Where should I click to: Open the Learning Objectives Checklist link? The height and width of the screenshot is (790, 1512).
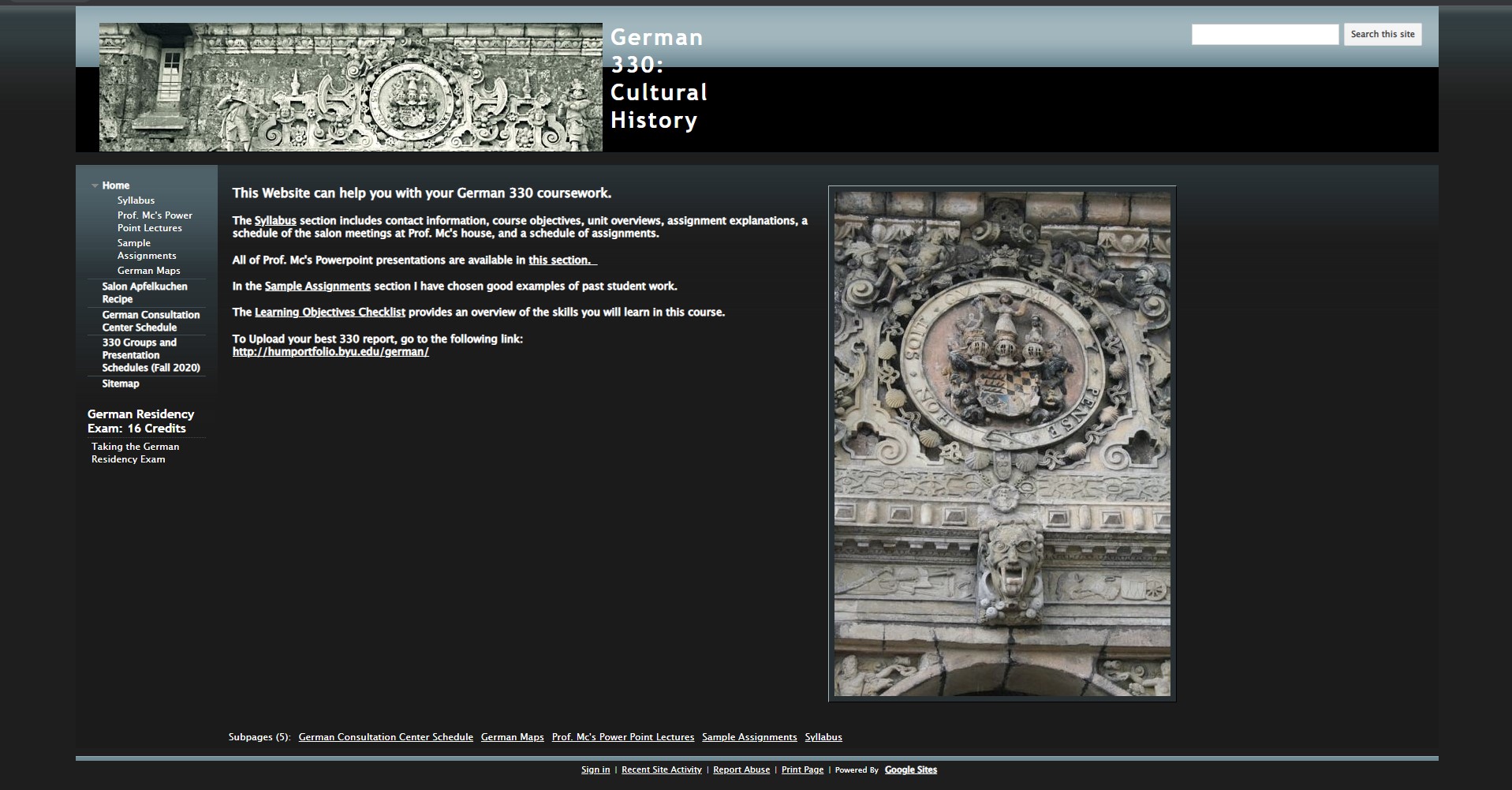tap(330, 313)
